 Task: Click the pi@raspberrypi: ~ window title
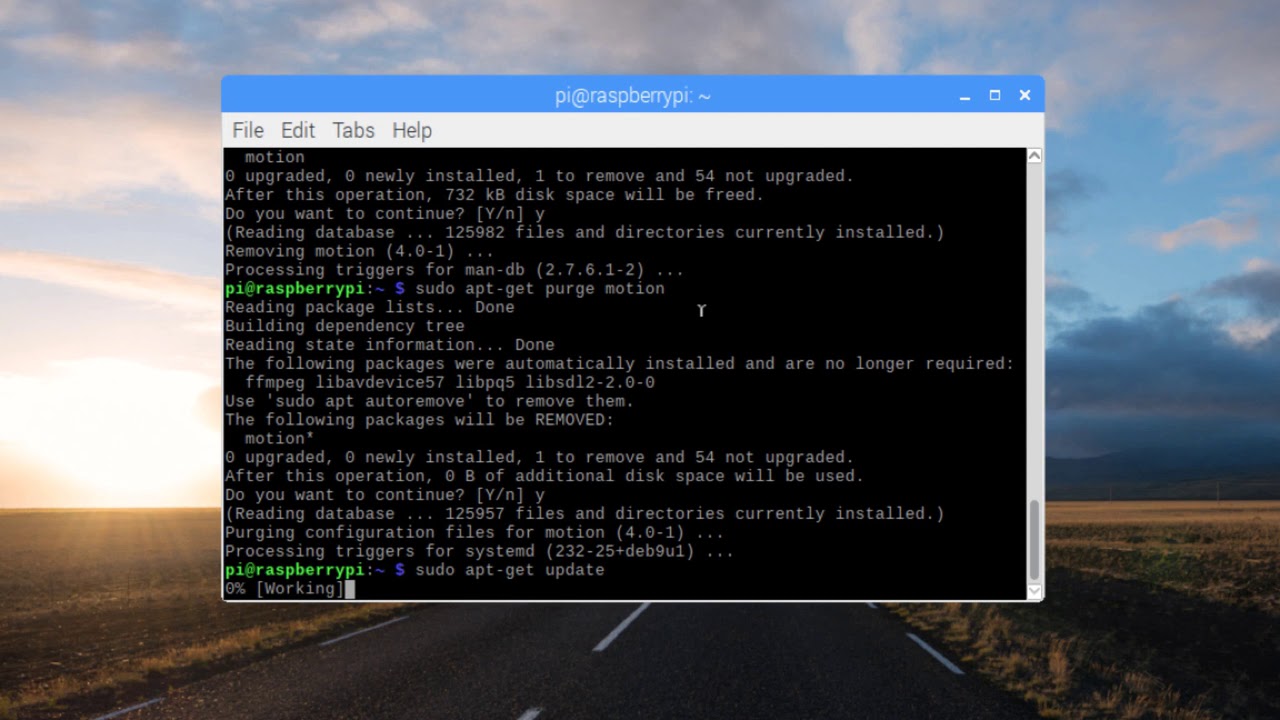coord(633,96)
